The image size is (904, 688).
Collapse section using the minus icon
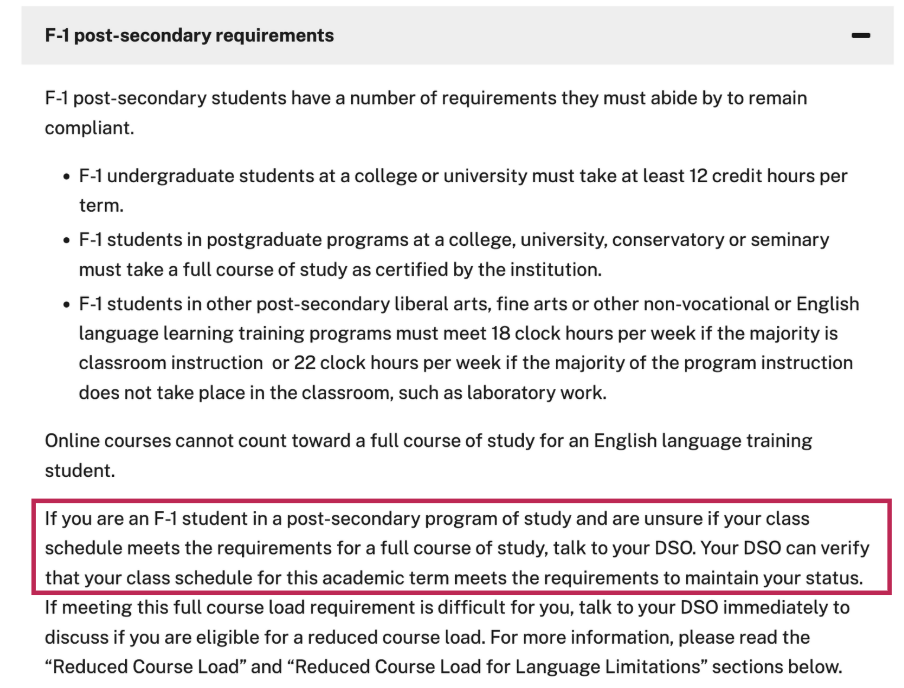(860, 36)
